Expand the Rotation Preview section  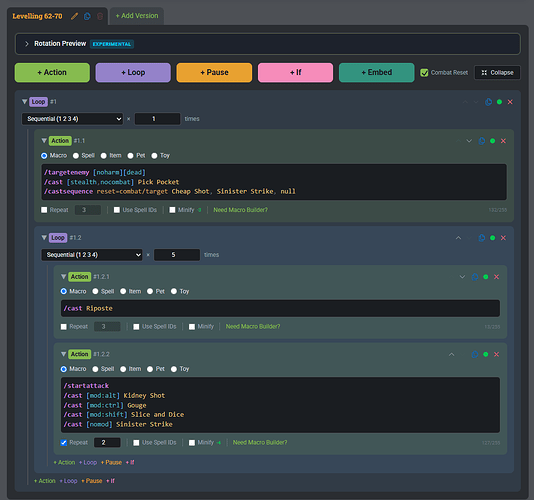(27, 44)
